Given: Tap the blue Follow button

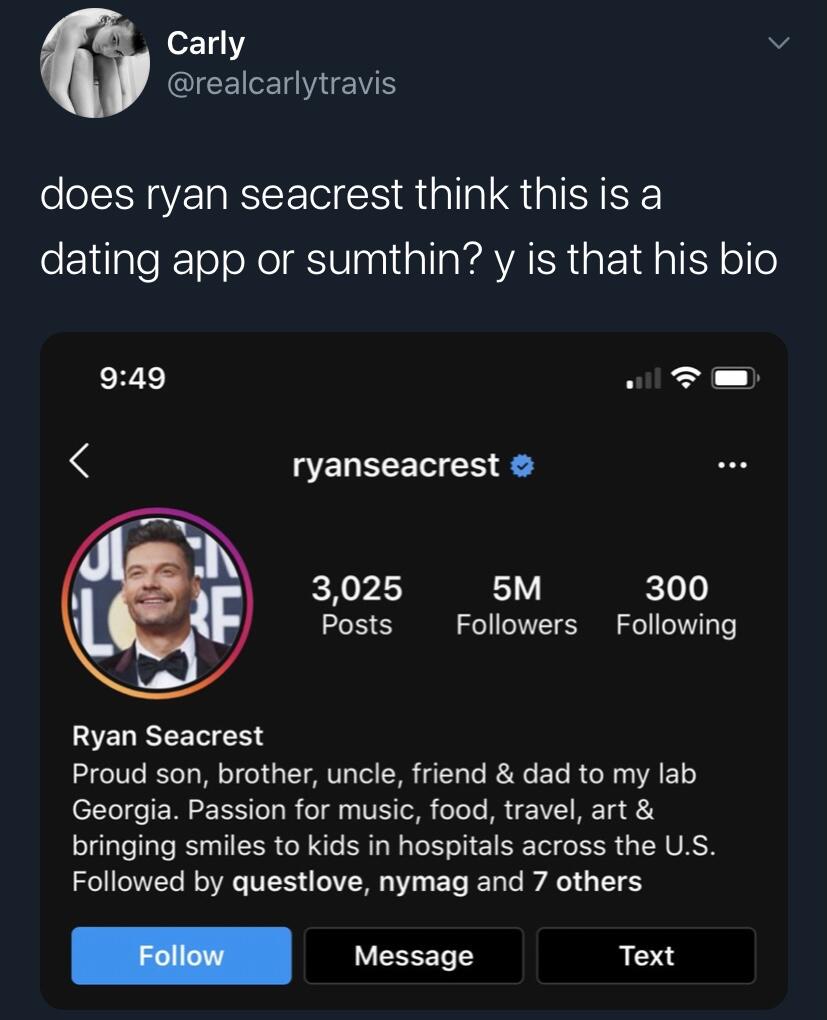Looking at the screenshot, I should 181,956.
